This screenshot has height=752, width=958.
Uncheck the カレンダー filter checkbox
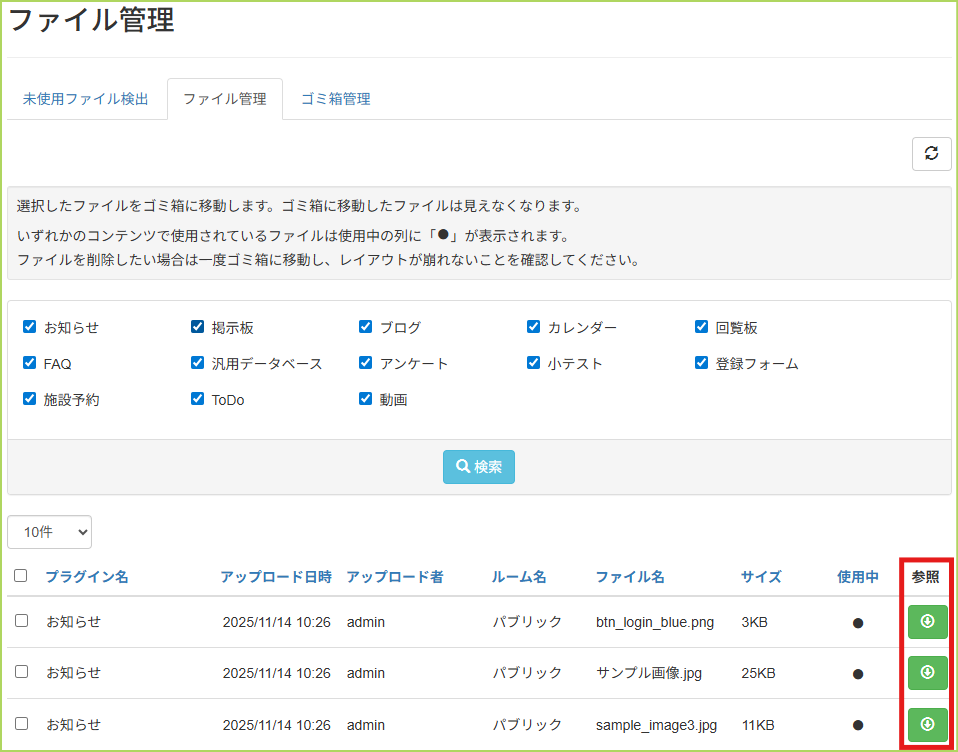coord(534,327)
